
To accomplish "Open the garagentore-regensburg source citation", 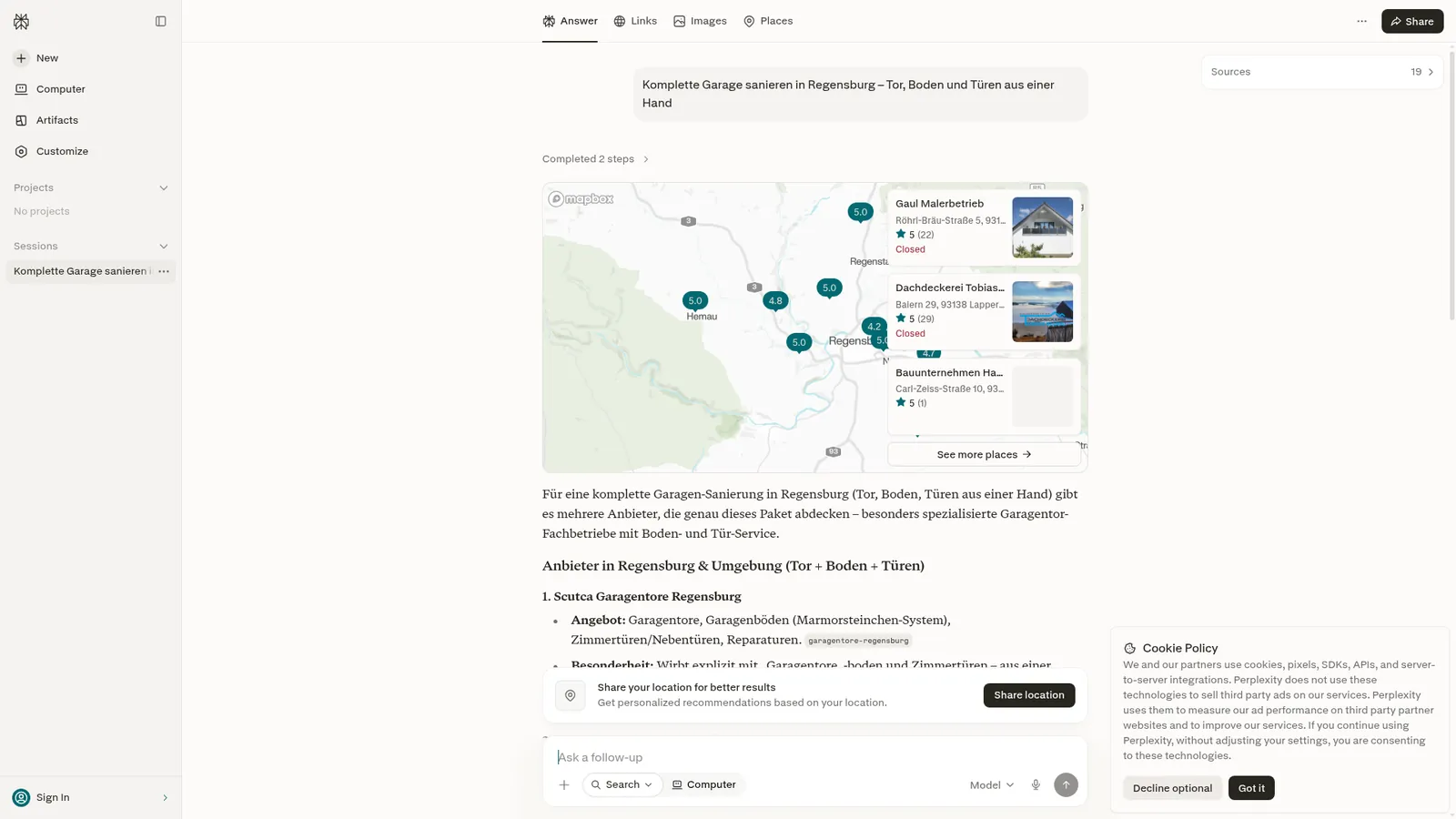I will click(858, 641).
